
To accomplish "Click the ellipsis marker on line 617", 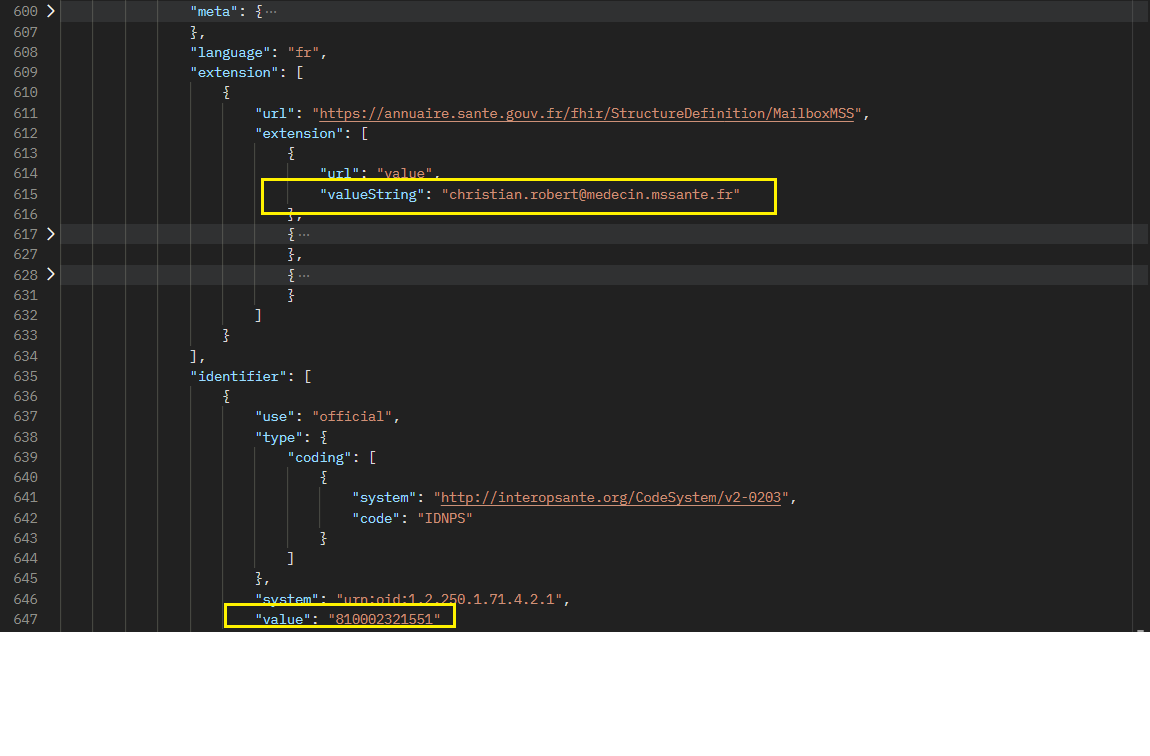I will tap(303, 234).
